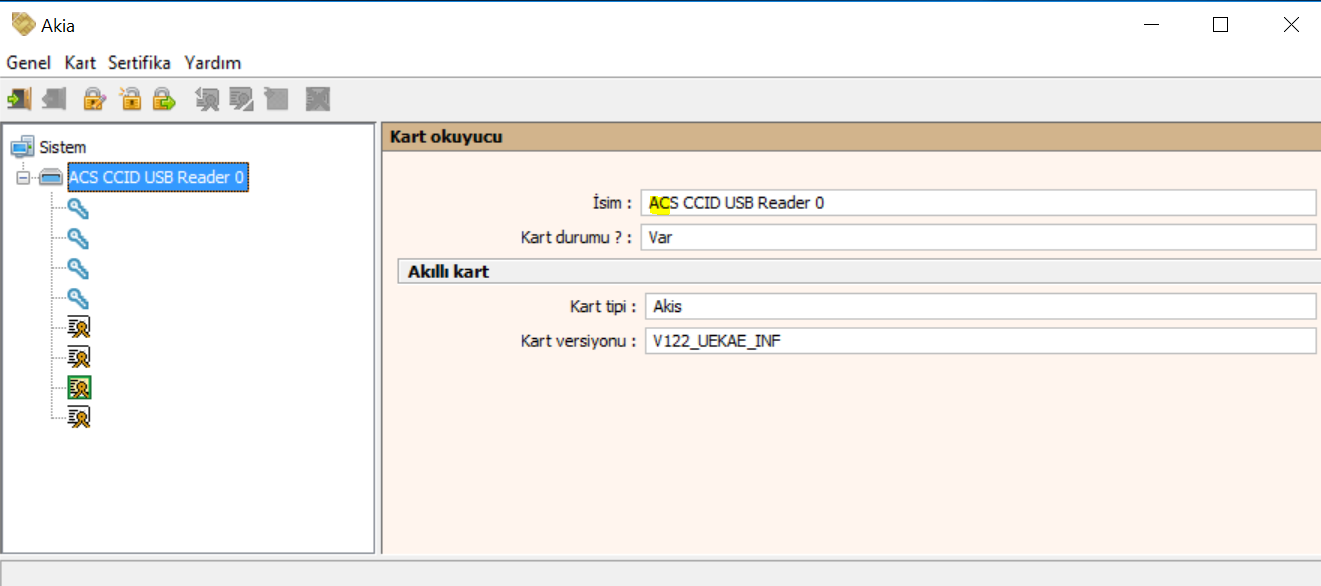The image size is (1321, 586).
Task: Click the greyed-out card logout icon
Action: click(x=55, y=98)
